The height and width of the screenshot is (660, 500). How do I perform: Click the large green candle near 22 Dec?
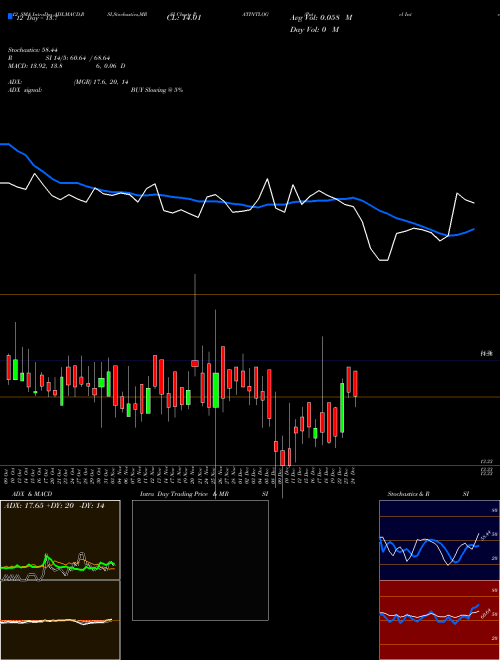click(342, 407)
